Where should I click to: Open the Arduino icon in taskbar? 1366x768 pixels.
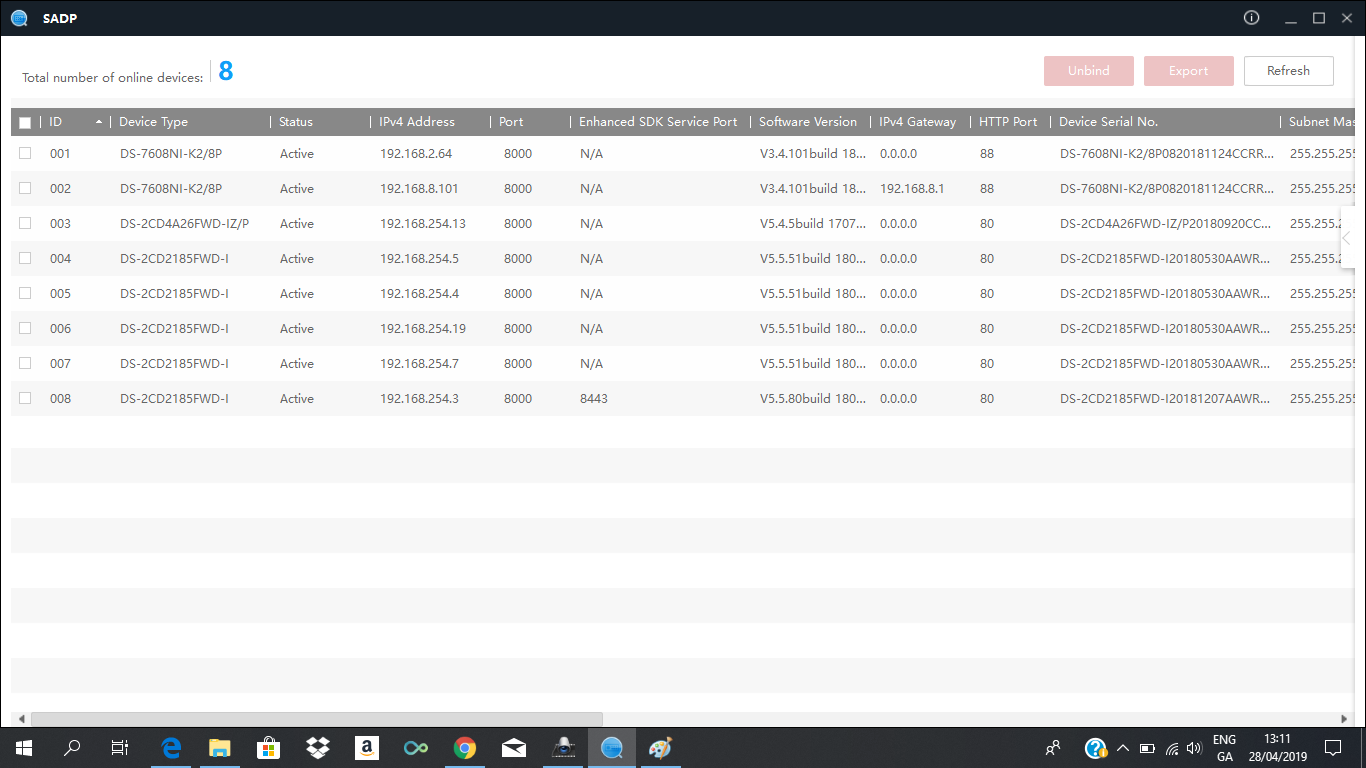[416, 747]
